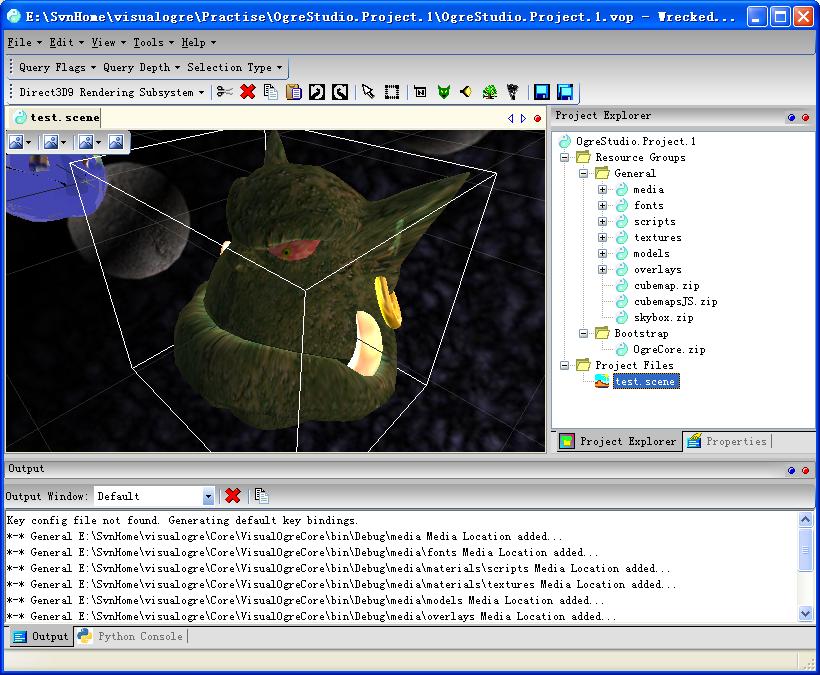Screen dimensions: 820x675
Task: Switch to the Python Console tab
Action: pos(131,636)
